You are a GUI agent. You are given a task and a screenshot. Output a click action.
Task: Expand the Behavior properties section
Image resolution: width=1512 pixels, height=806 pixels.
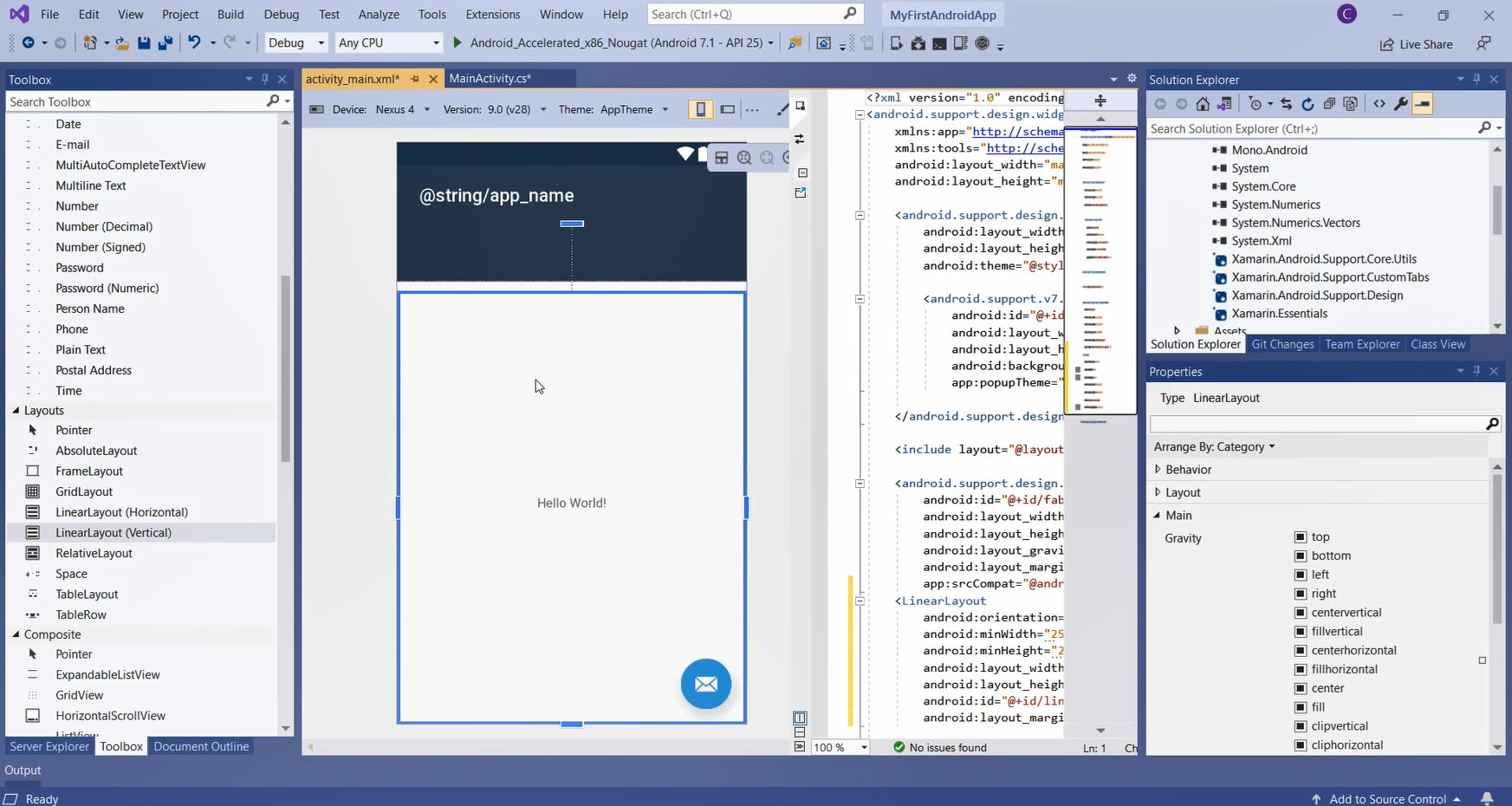coord(1158,470)
